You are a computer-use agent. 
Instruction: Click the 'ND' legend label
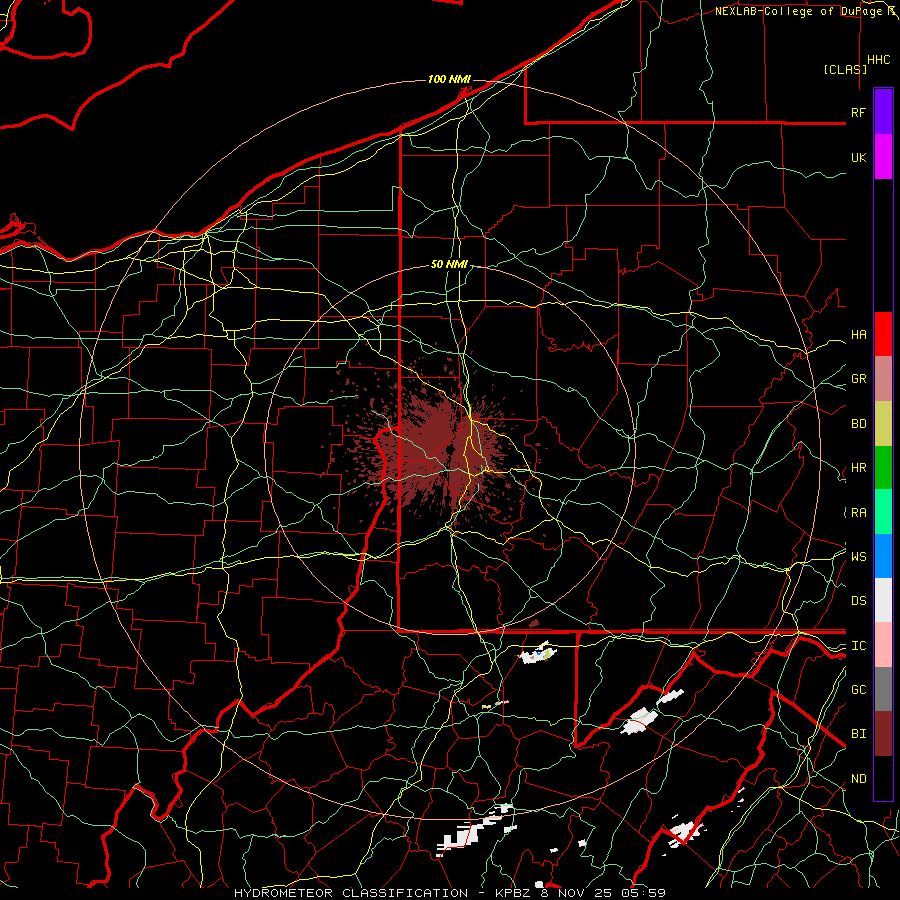coord(858,779)
